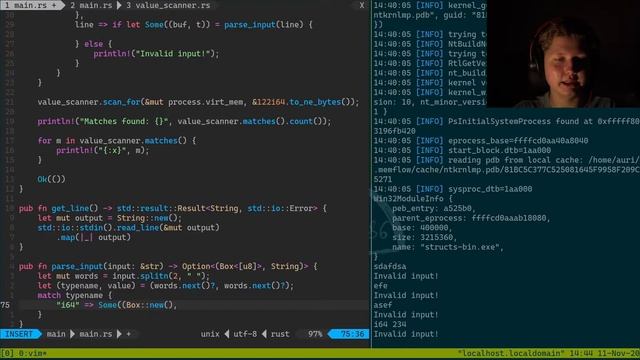Click the unix file format indicator
This screenshot has width=640, height=360.
coord(210,334)
